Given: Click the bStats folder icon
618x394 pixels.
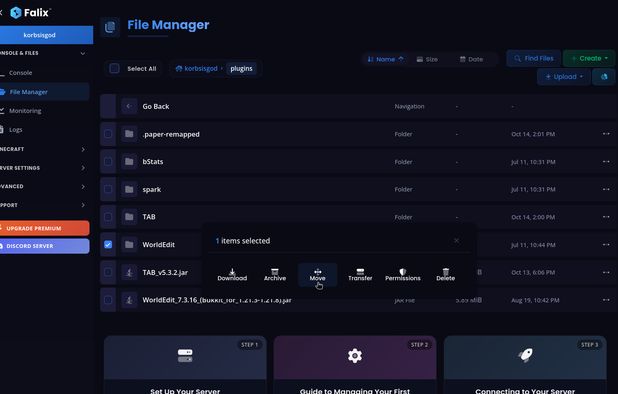Looking at the screenshot, I should tap(129, 162).
